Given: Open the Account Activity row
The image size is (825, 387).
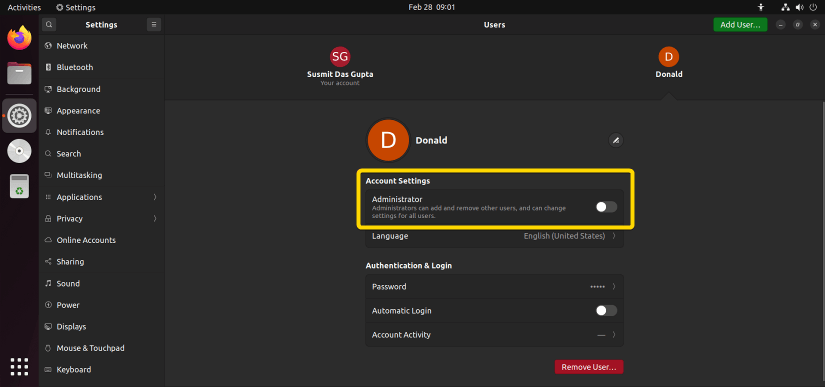Looking at the screenshot, I should [494, 334].
